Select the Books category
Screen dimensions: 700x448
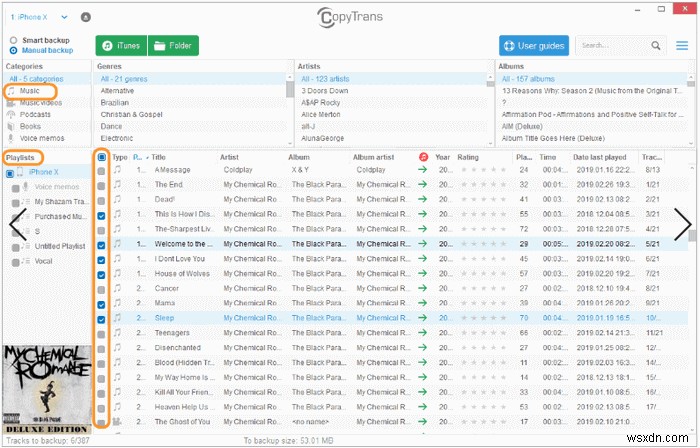pyautogui.click(x=30, y=126)
